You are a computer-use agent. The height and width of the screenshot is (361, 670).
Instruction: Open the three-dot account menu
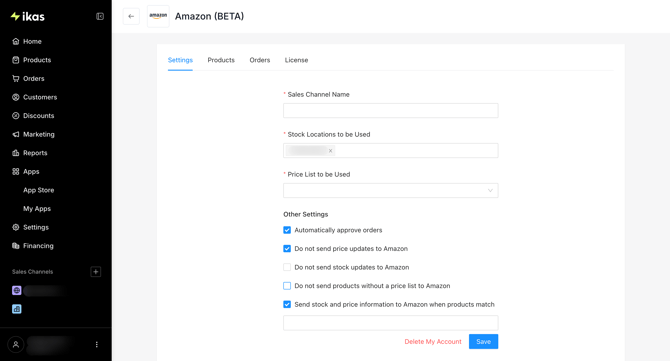[x=97, y=344]
